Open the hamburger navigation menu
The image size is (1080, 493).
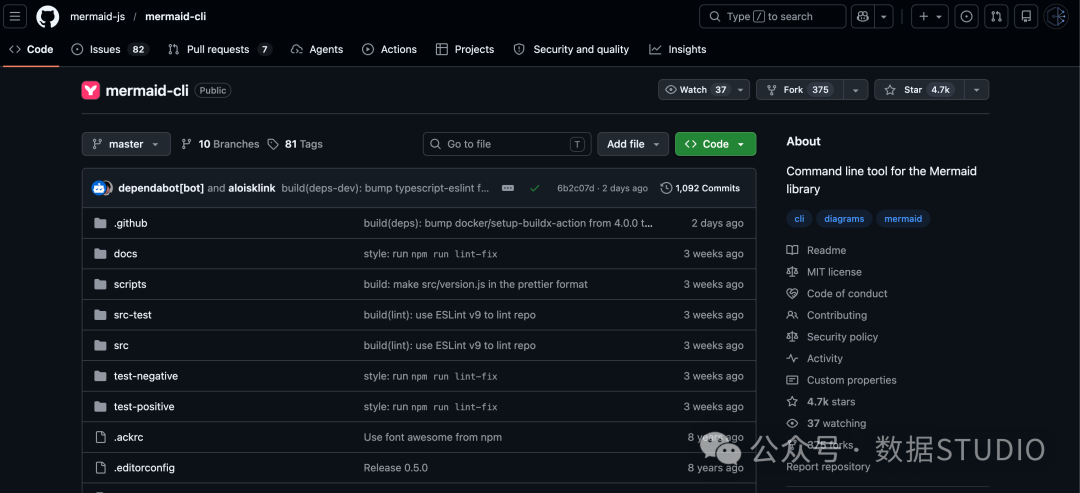[15, 17]
